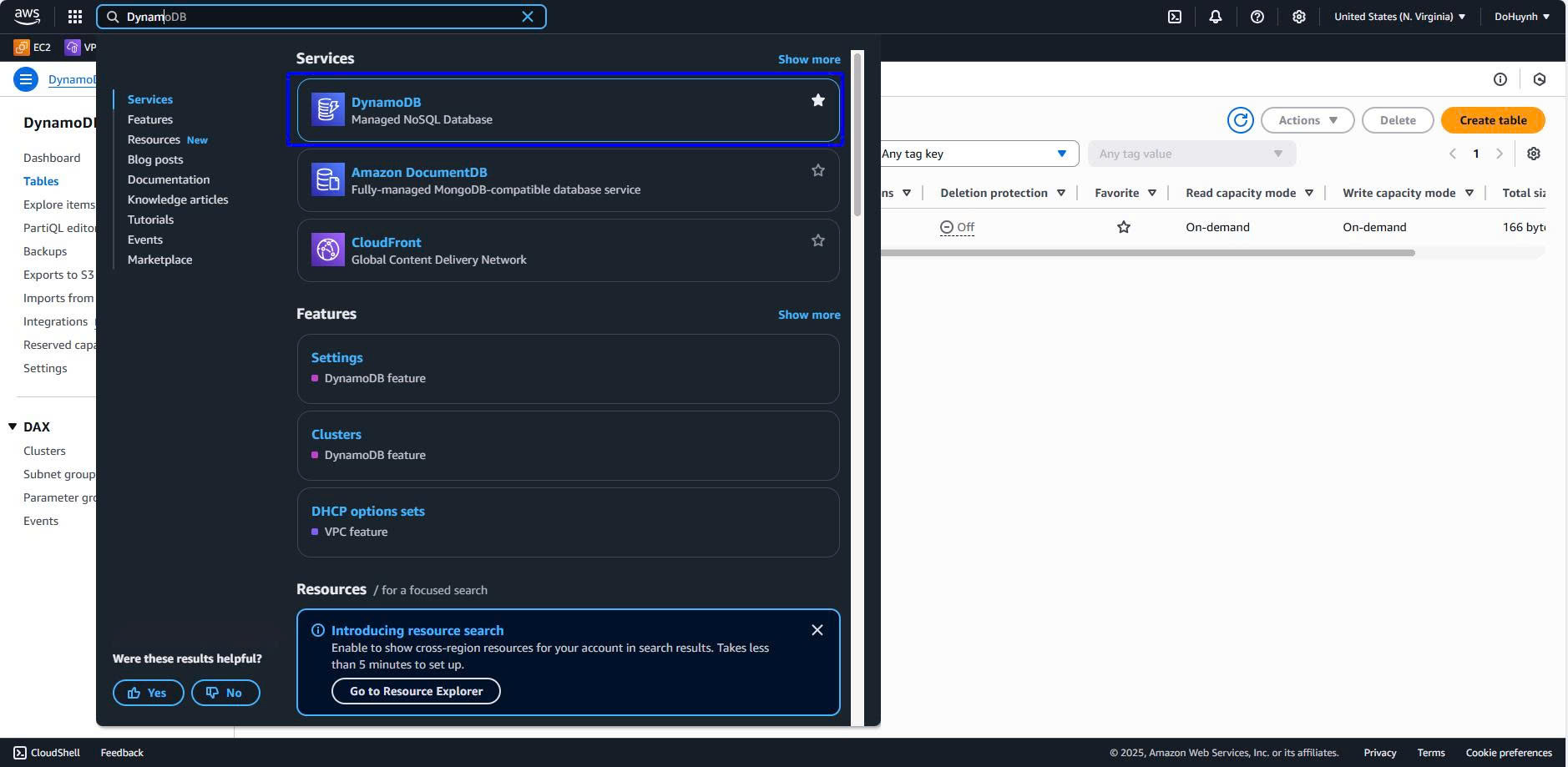This screenshot has height=767, width=1568.
Task: Unfavorite the DynamoDB service star
Action: click(817, 100)
